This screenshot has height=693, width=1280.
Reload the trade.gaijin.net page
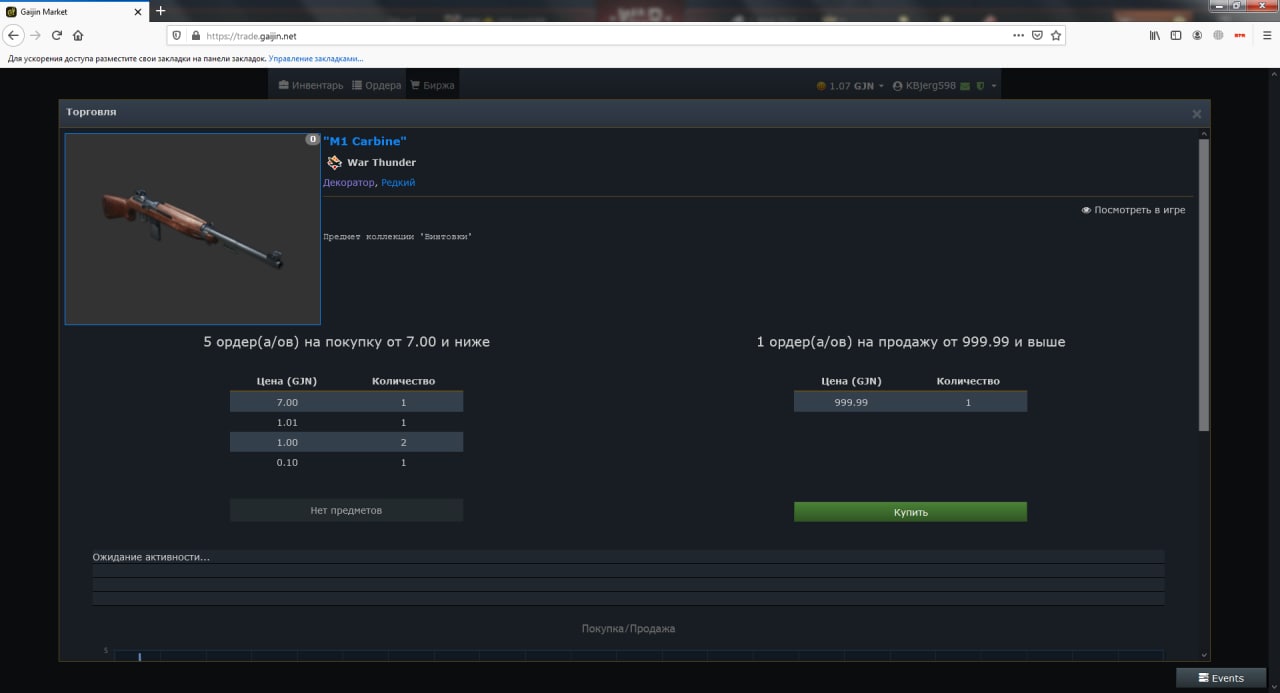click(x=57, y=35)
